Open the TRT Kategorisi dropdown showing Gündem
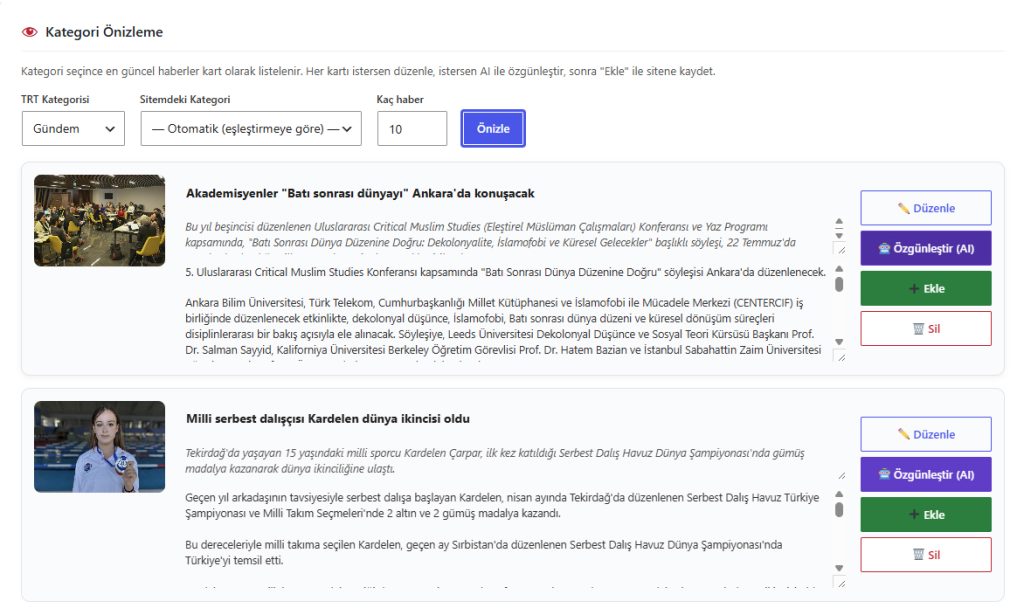Viewport: 1024px width, 615px height. click(x=73, y=129)
